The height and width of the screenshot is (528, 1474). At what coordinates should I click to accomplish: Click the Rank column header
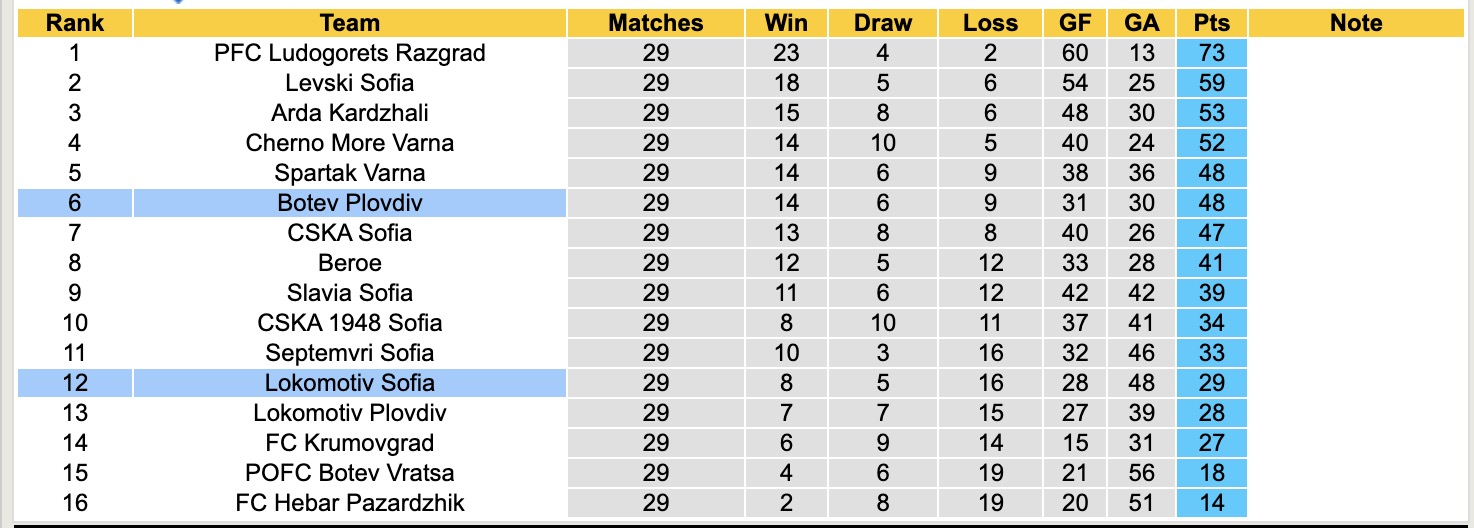pos(75,23)
